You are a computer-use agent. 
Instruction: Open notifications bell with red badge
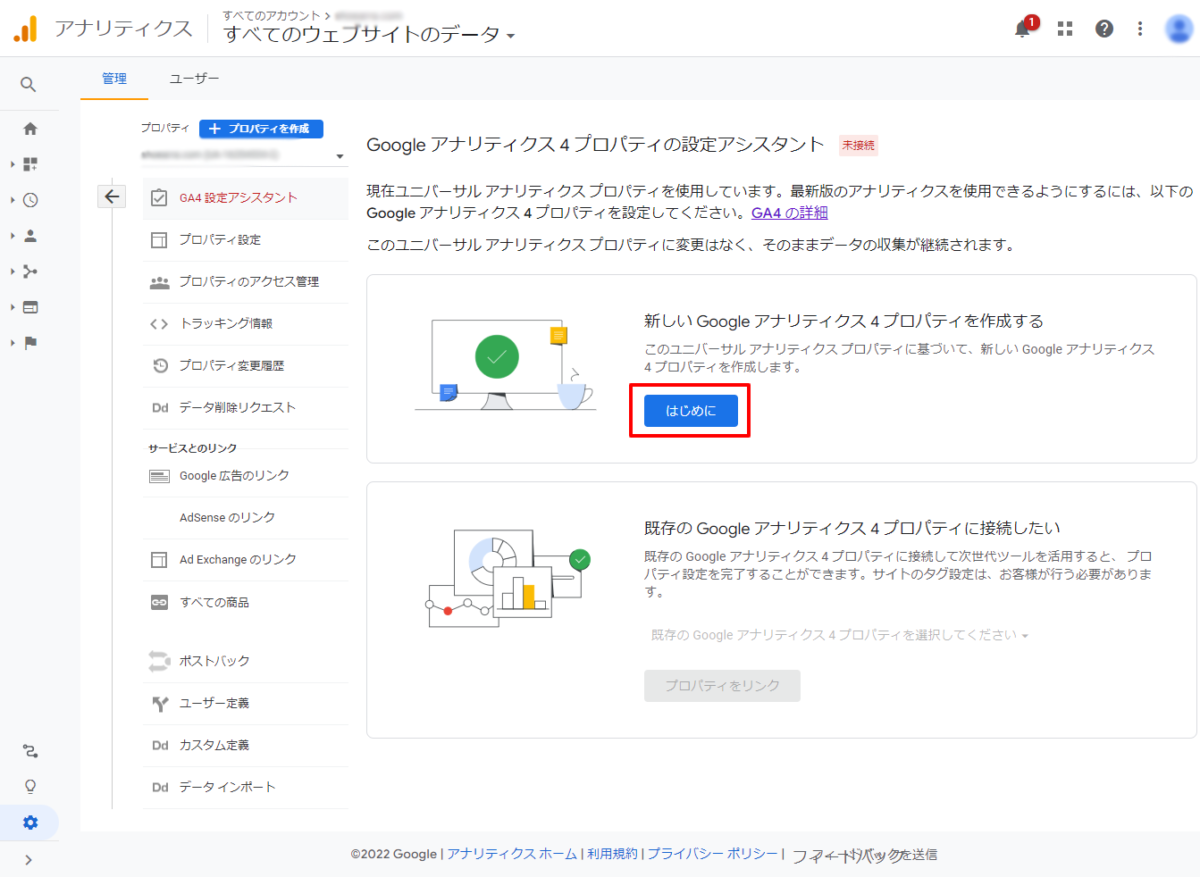(1024, 27)
